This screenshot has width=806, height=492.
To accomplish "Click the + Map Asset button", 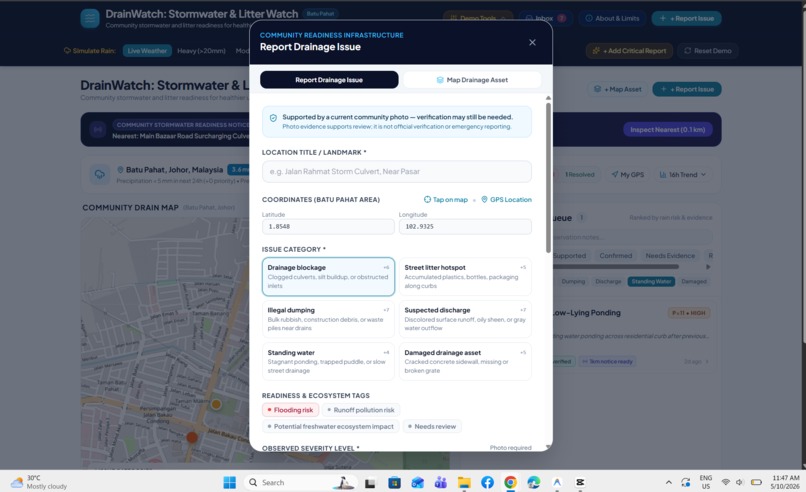I will [617, 89].
